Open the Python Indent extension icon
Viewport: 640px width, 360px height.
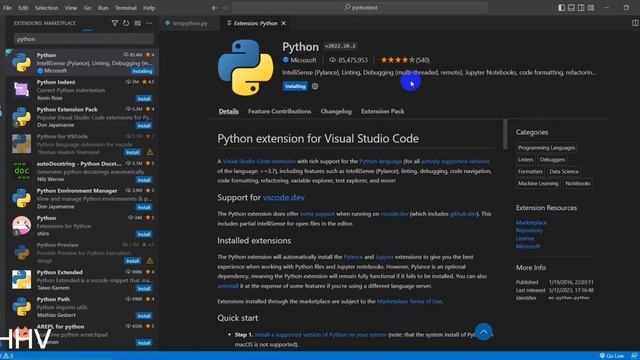[21, 89]
